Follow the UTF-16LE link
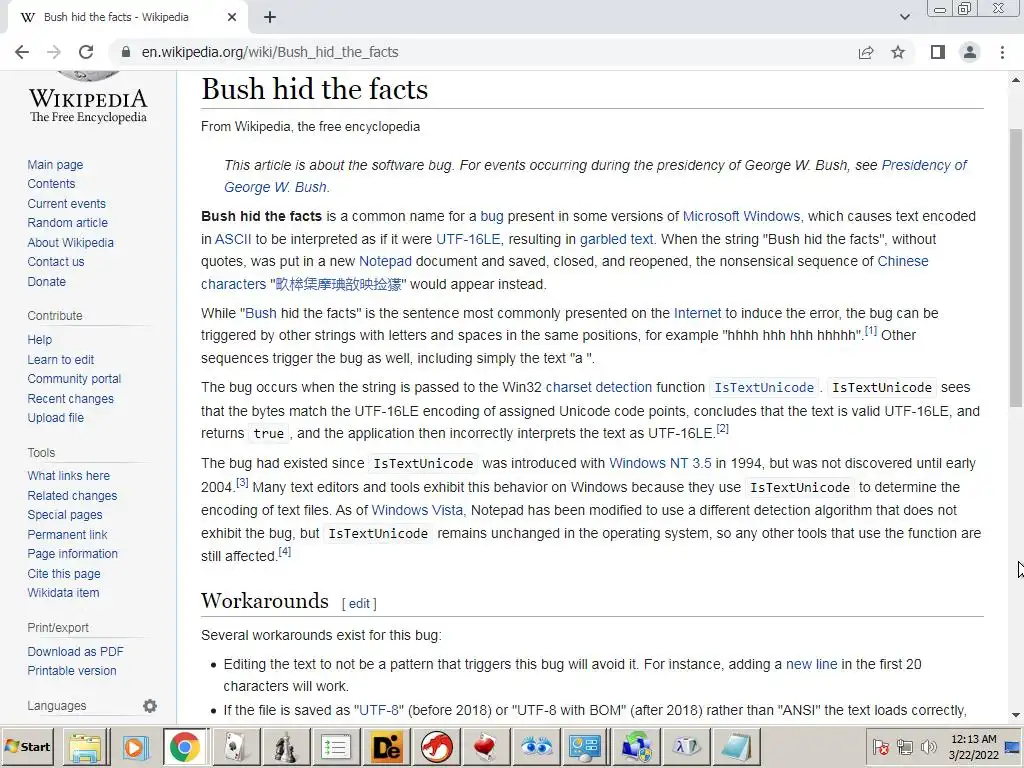The height and width of the screenshot is (768, 1024). pyautogui.click(x=468, y=239)
